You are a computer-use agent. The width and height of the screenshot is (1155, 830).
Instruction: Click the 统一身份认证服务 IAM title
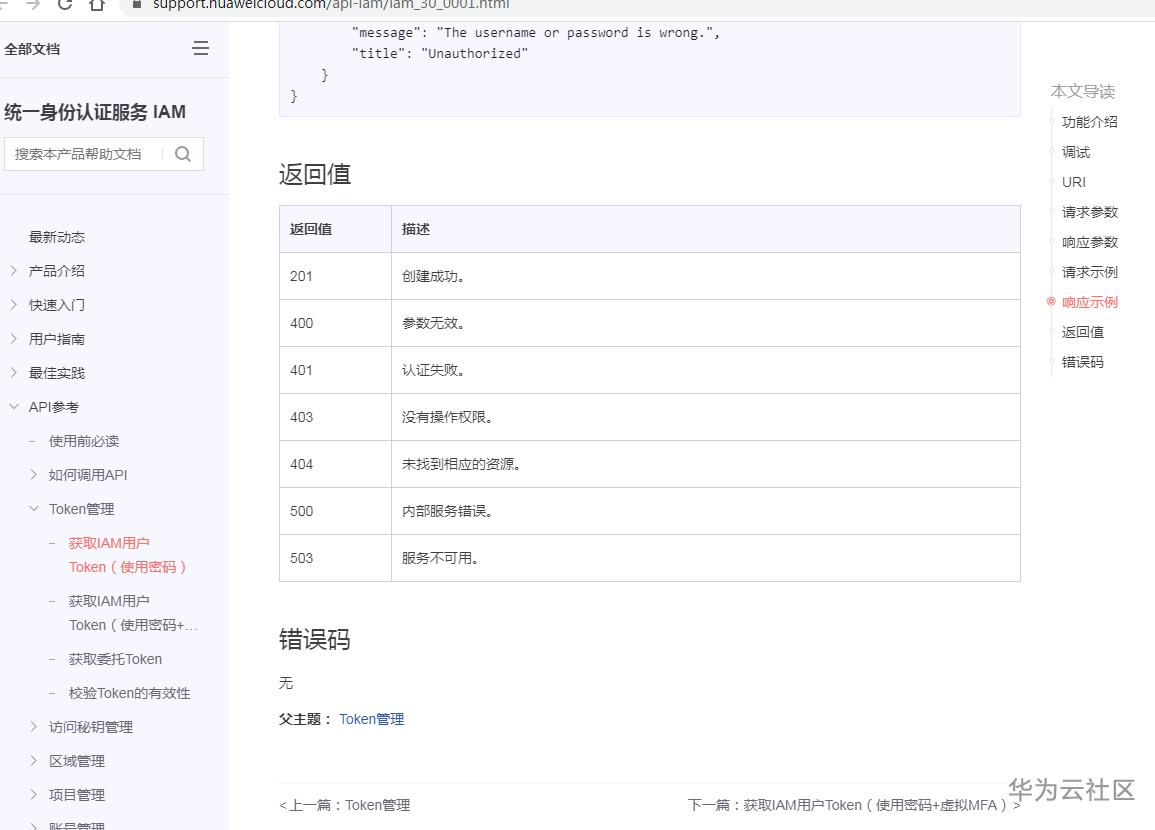95,112
